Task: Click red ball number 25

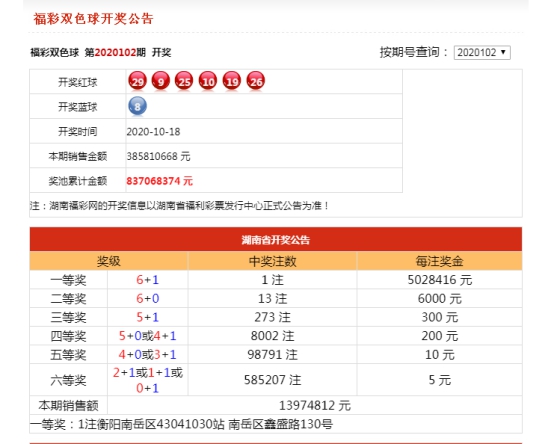Action: 184,81
